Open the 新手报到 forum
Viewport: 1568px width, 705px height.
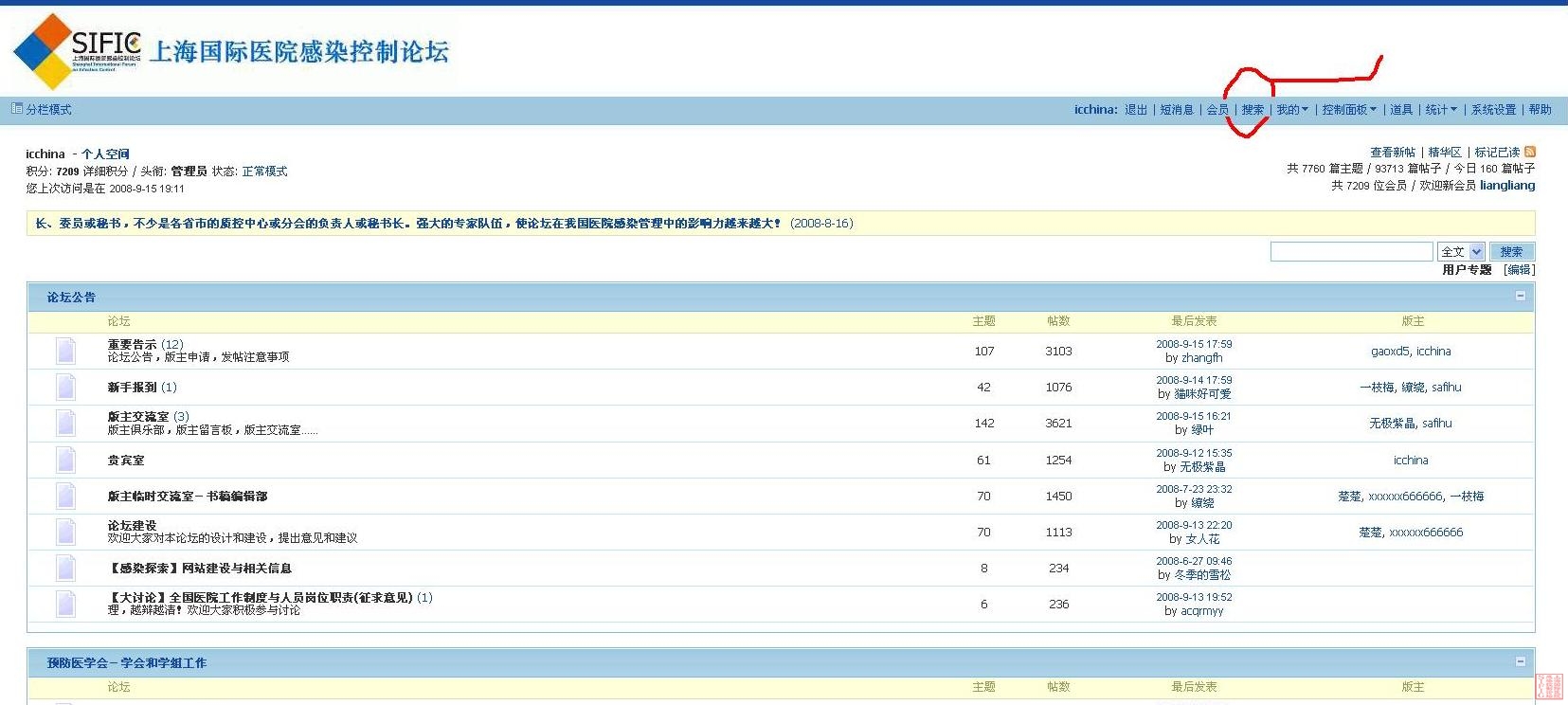click(132, 387)
